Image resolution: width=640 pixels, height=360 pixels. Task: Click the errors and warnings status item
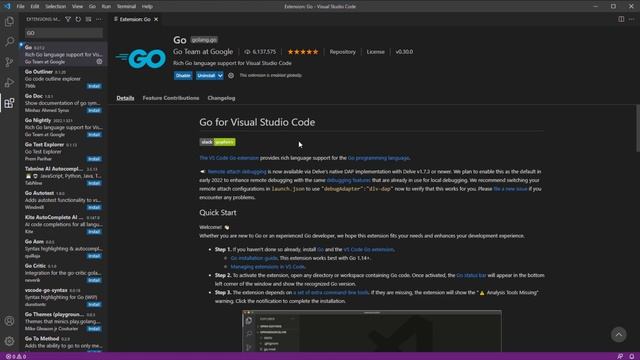16,356
